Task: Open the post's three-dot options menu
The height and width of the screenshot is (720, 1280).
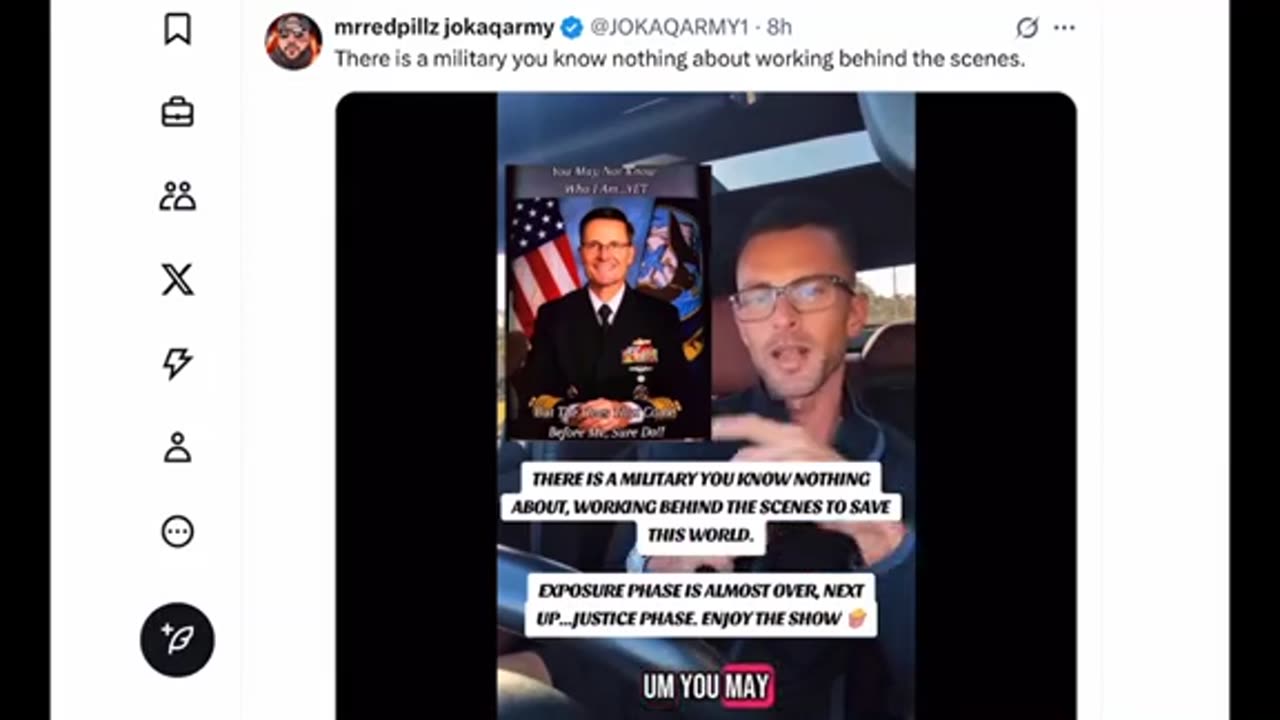Action: click(1064, 28)
